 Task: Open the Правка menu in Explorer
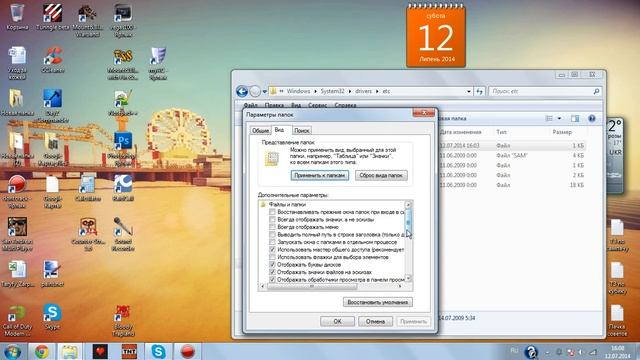coord(274,105)
